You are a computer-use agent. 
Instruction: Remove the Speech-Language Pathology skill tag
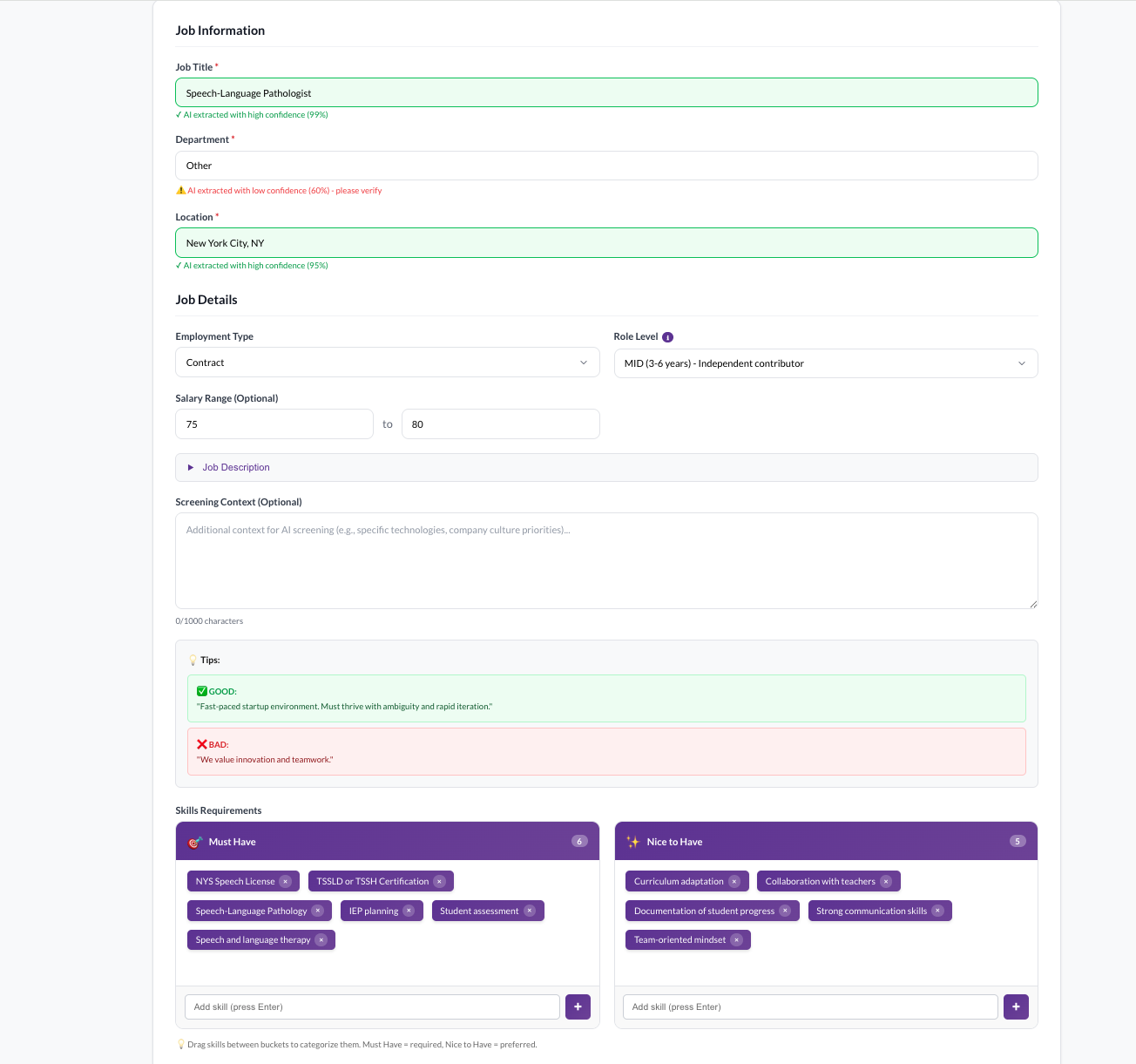tap(317, 911)
